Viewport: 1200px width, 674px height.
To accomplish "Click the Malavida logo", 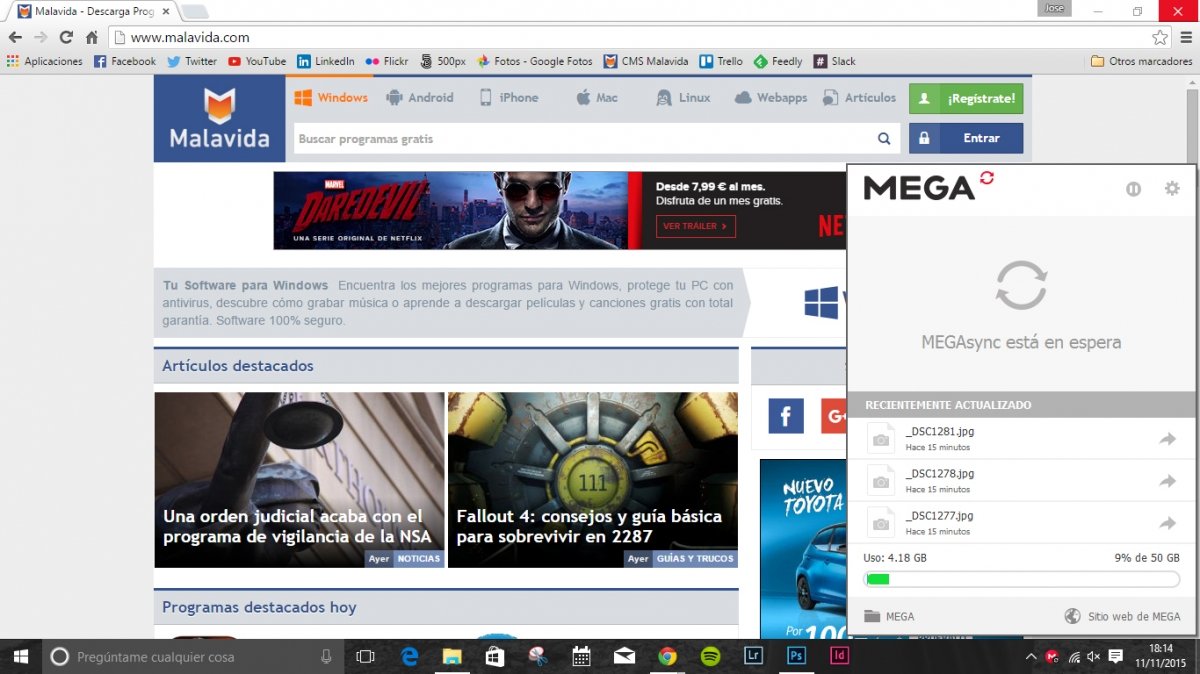I will (219, 118).
